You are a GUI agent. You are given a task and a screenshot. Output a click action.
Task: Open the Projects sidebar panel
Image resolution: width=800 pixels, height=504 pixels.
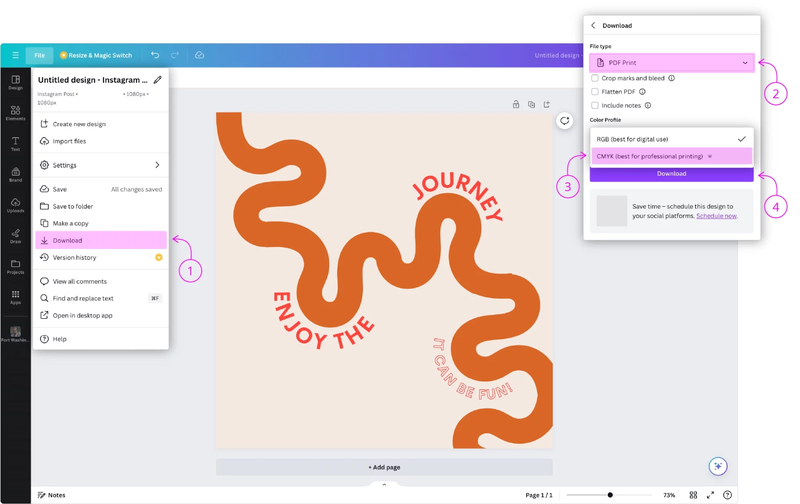coord(15,266)
